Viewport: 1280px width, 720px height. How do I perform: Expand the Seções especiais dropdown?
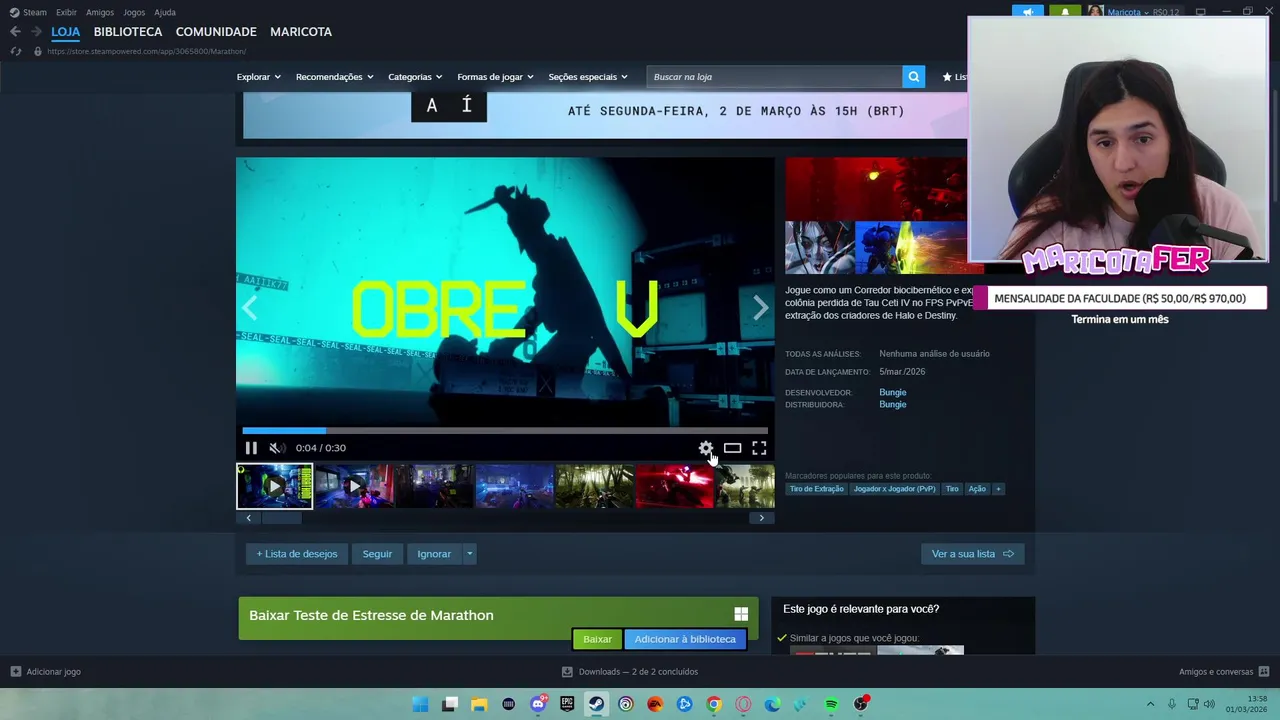[588, 77]
